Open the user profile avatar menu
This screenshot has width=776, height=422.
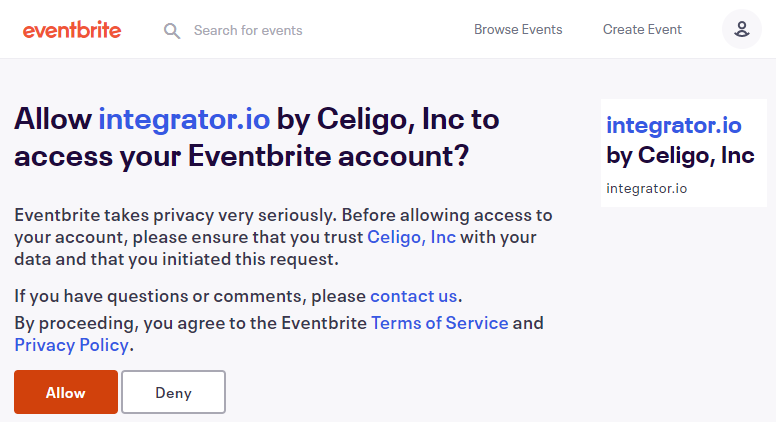[741, 29]
